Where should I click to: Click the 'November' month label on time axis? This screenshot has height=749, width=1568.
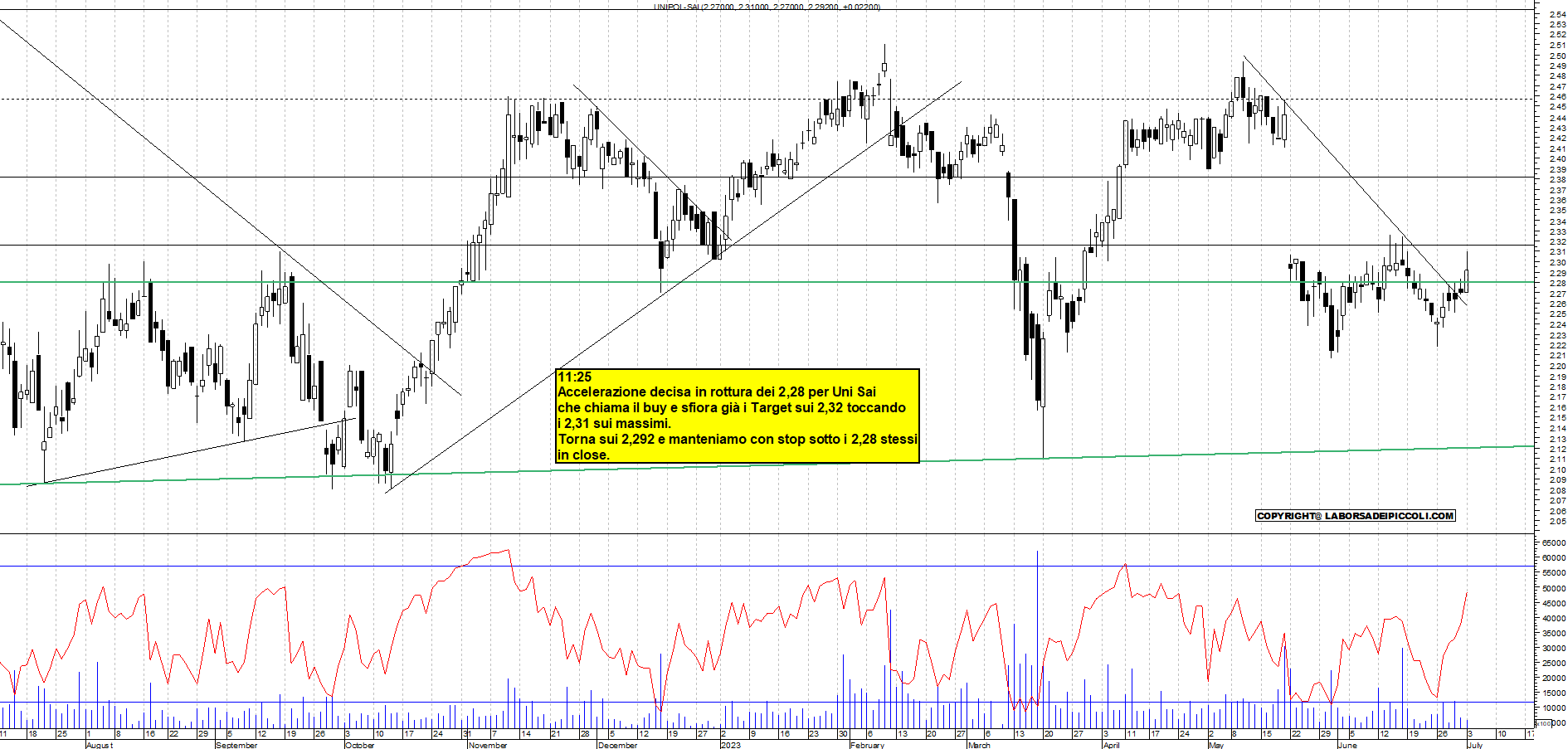tap(488, 745)
